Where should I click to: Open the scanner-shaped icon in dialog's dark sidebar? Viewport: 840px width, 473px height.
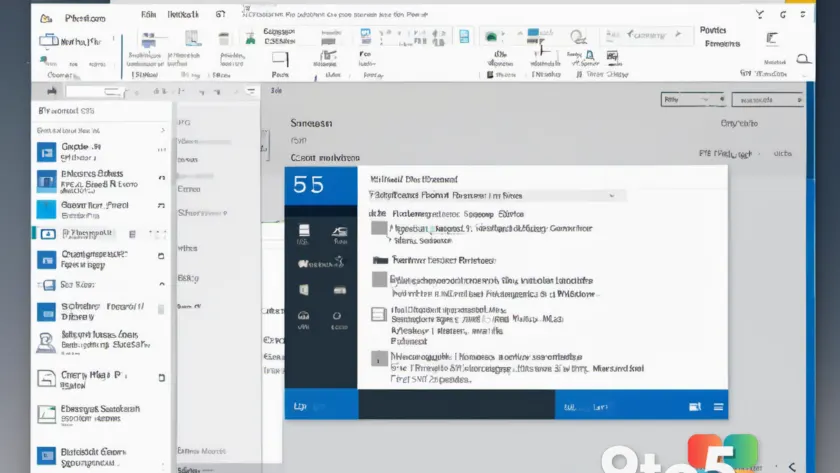340,232
